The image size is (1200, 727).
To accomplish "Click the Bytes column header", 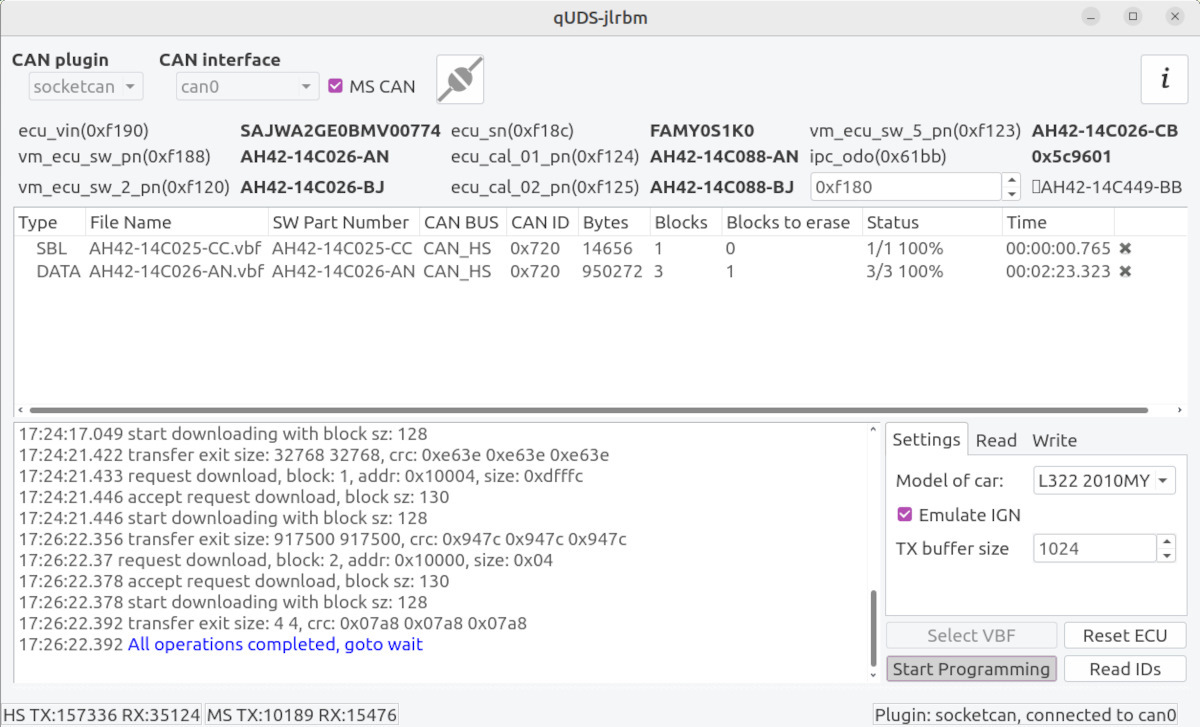I will point(612,222).
